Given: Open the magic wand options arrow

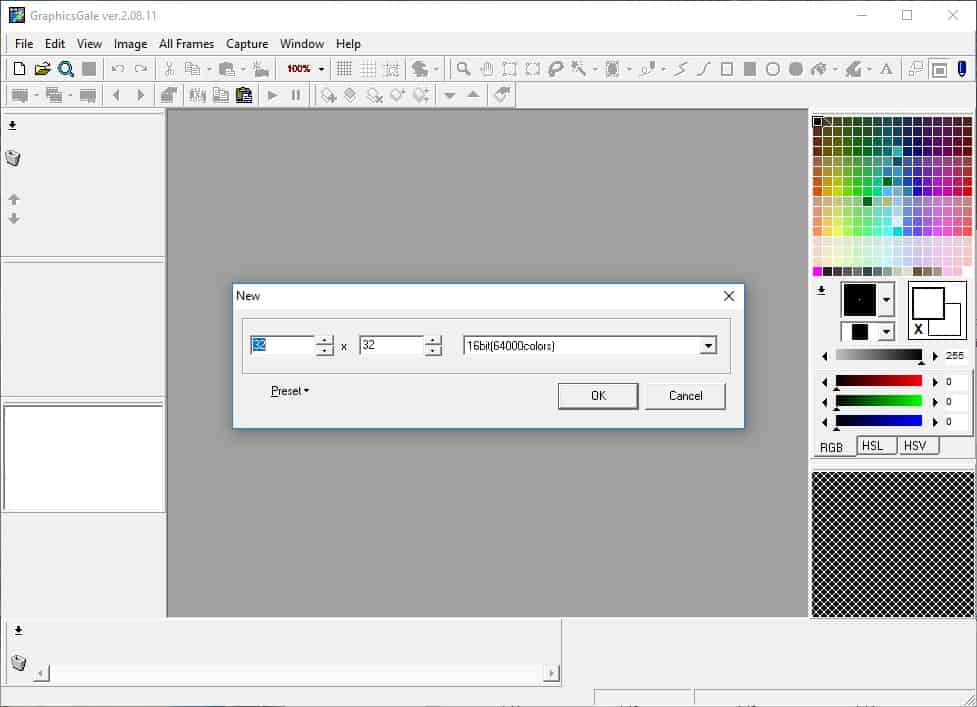Looking at the screenshot, I should coord(595,69).
